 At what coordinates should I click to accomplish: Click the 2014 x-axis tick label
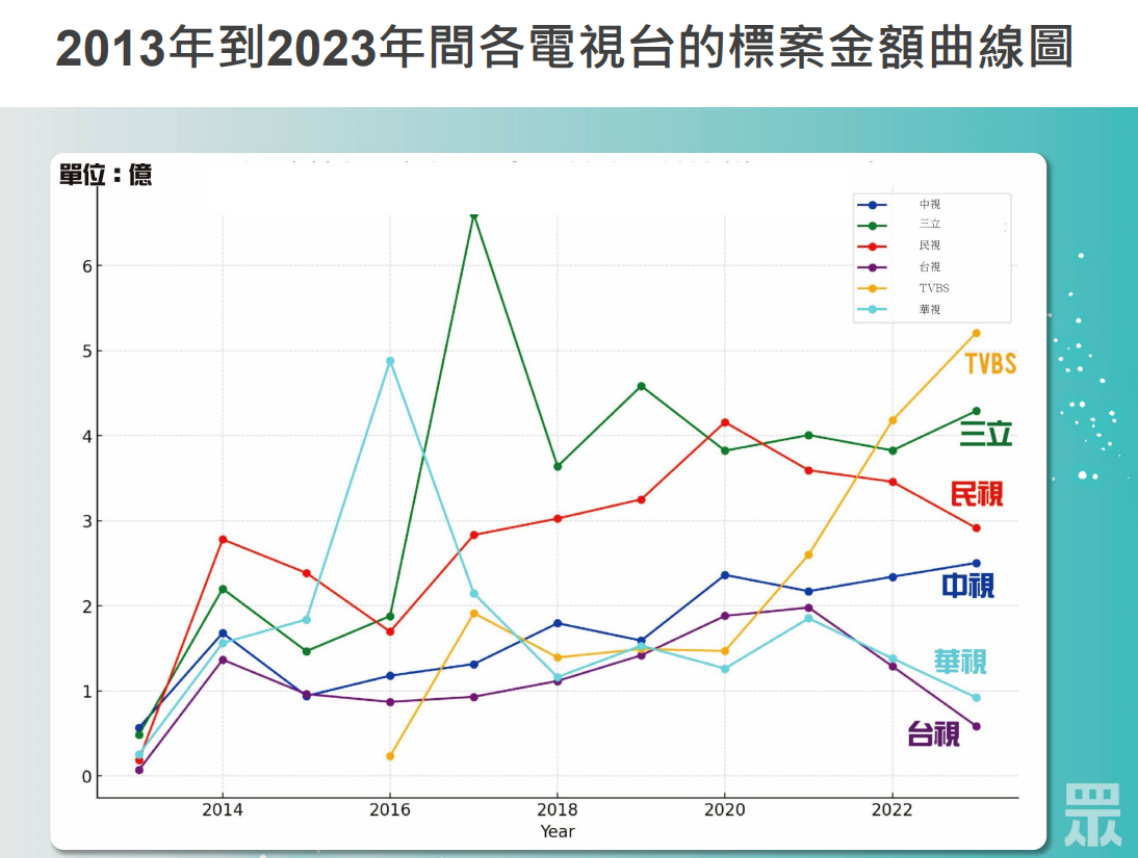point(222,810)
